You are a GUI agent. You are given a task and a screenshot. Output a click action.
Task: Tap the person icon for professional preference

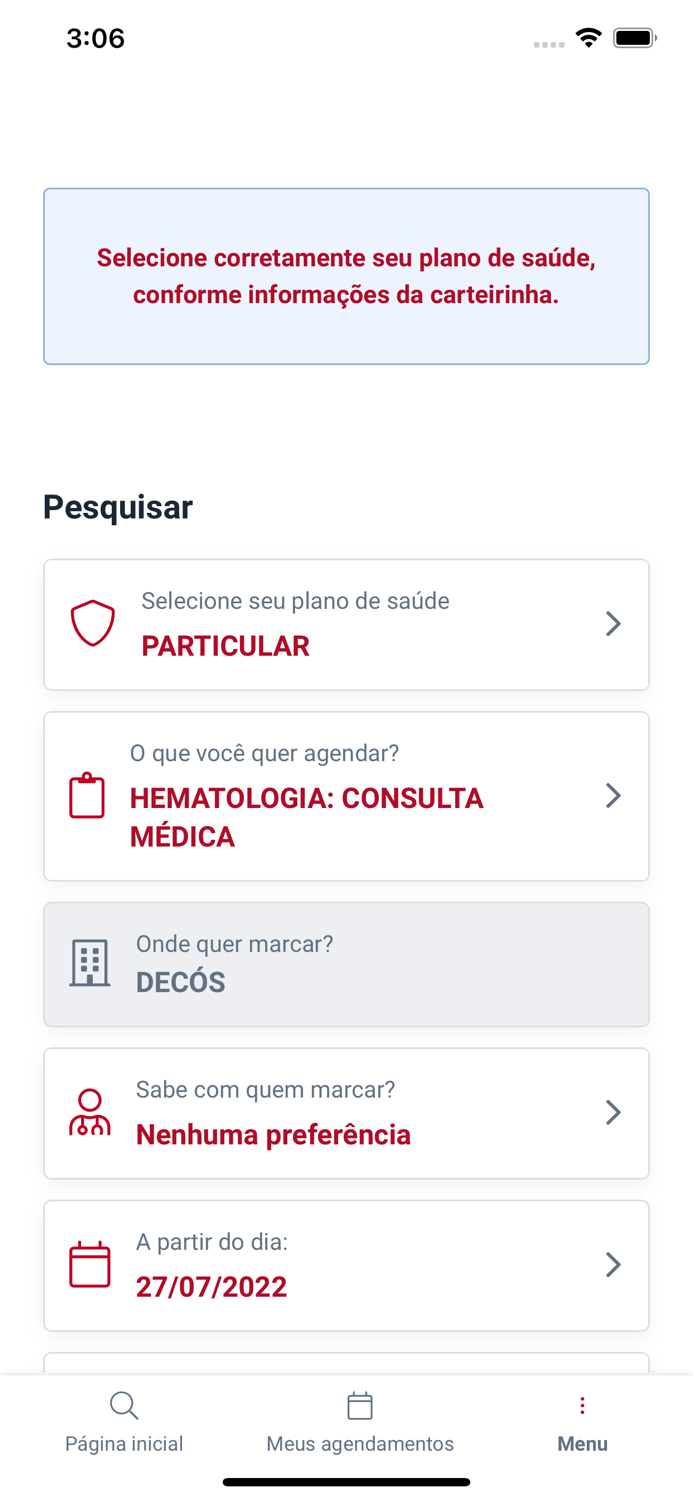pyautogui.click(x=90, y=1112)
